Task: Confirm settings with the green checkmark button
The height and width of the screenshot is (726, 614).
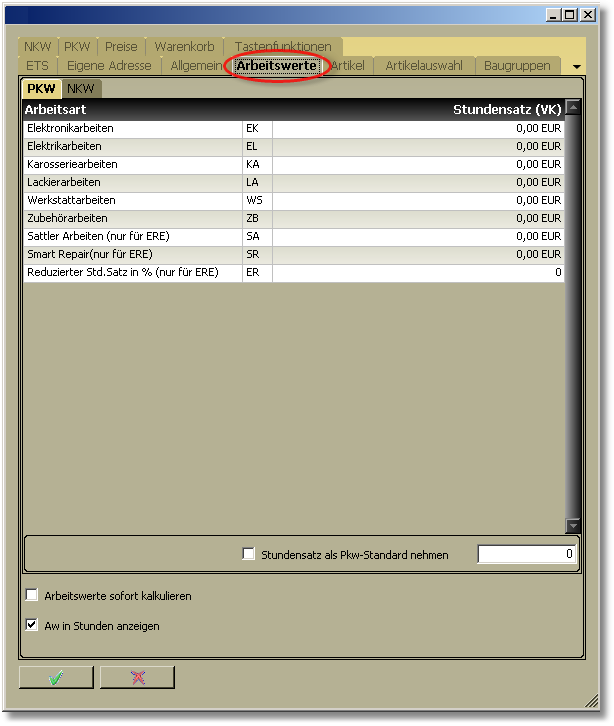Action: pyautogui.click(x=56, y=677)
